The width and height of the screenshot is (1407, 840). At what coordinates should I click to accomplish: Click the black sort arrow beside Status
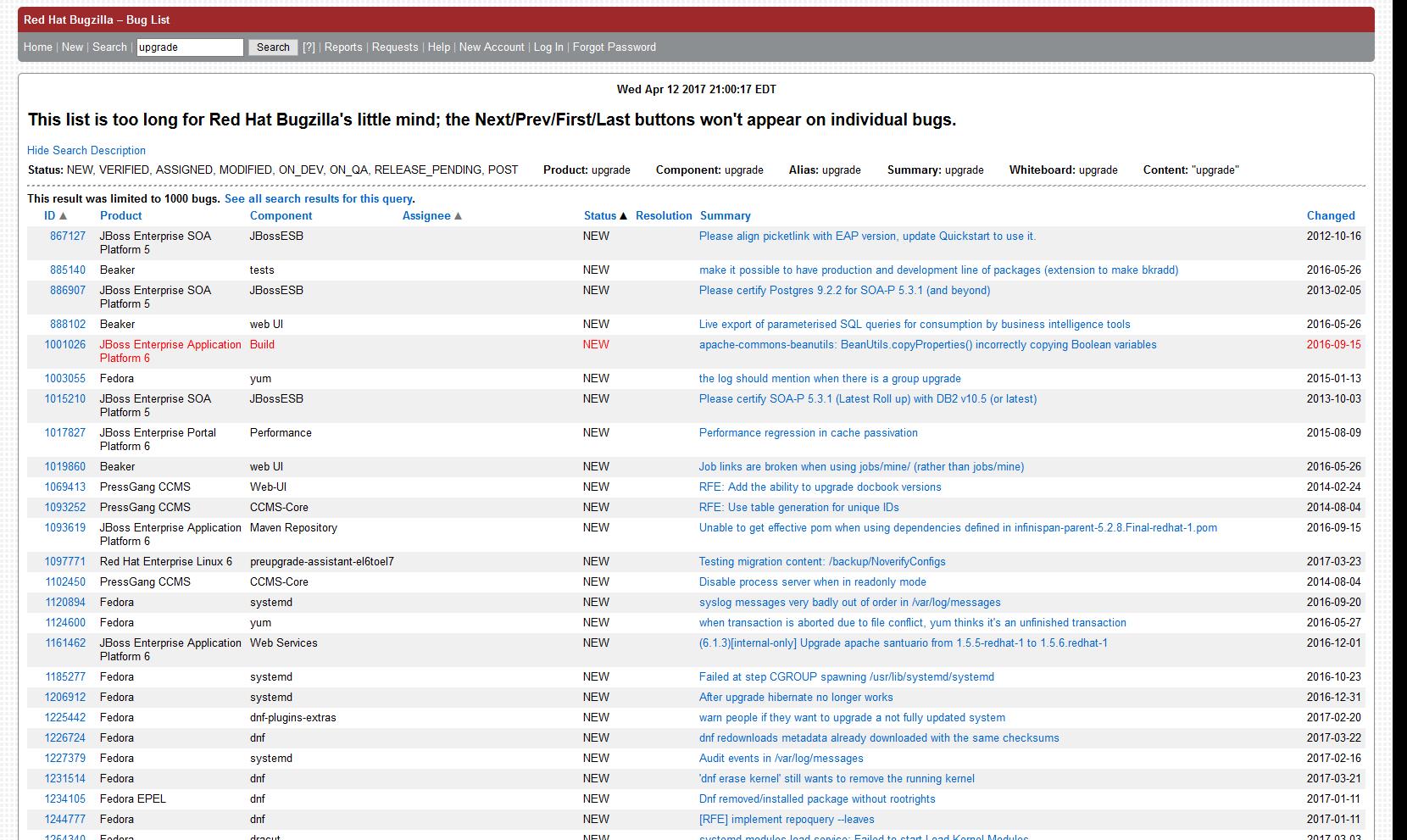tap(624, 216)
